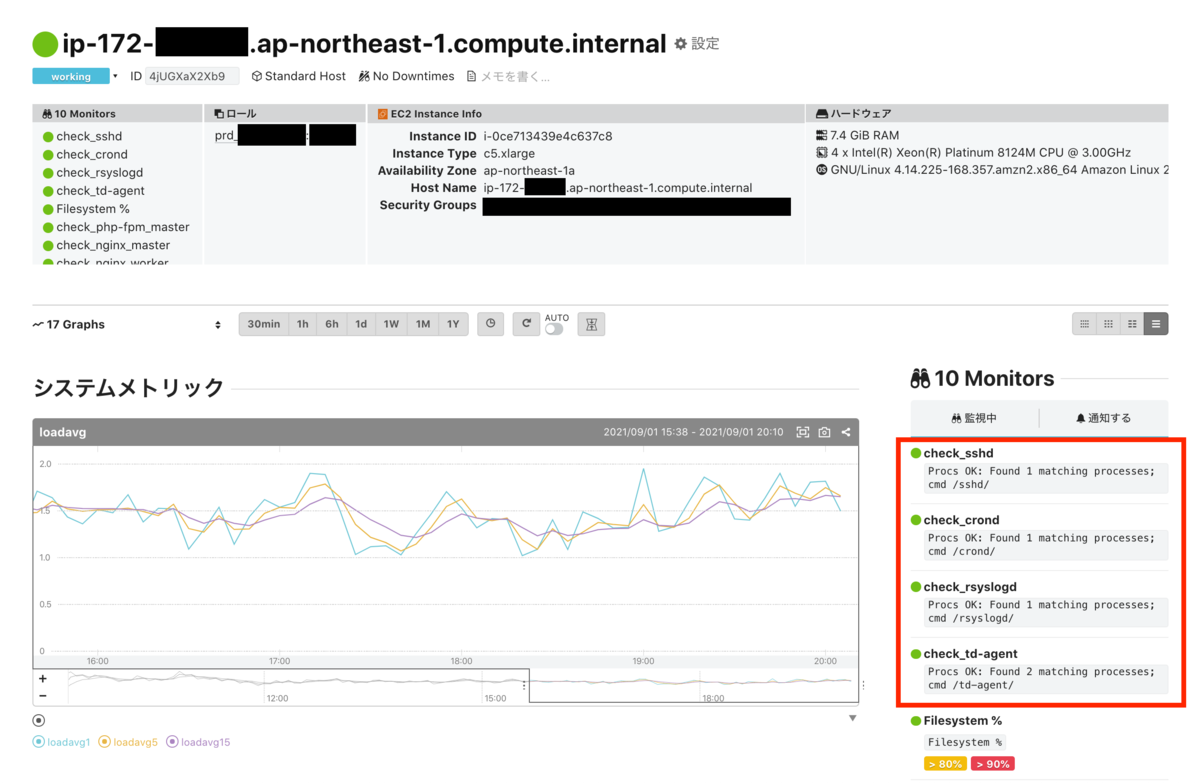Click the overview timeline right edge handle

(863, 686)
